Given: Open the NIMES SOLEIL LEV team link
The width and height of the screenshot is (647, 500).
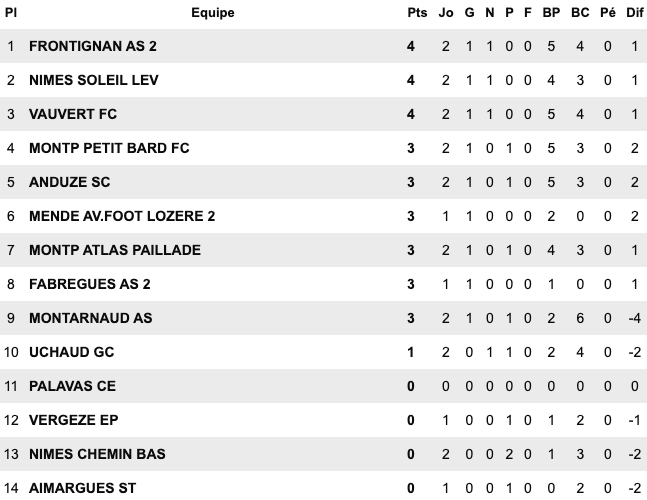Looking at the screenshot, I should (x=94, y=80).
